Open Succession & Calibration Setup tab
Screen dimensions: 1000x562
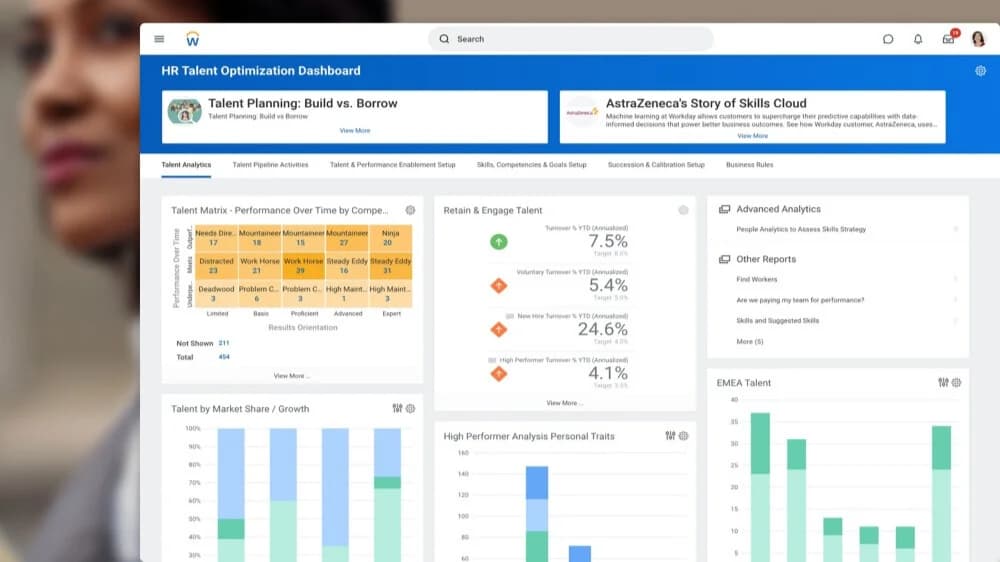(656, 165)
